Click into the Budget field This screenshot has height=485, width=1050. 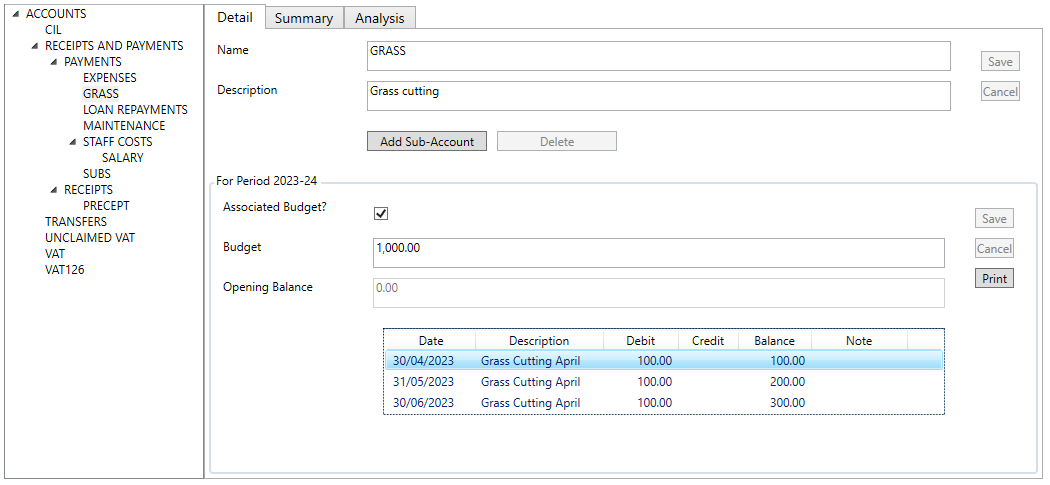[x=658, y=253]
